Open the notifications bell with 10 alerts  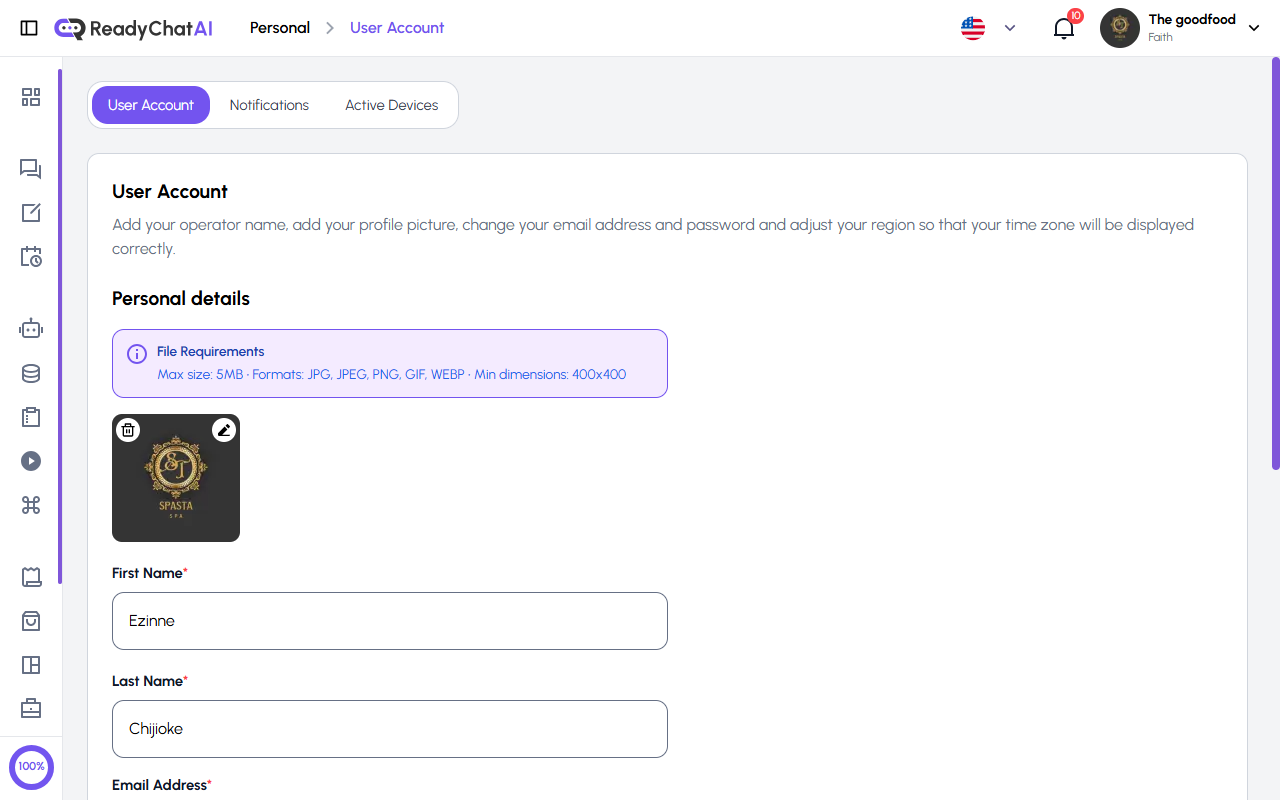point(1063,28)
